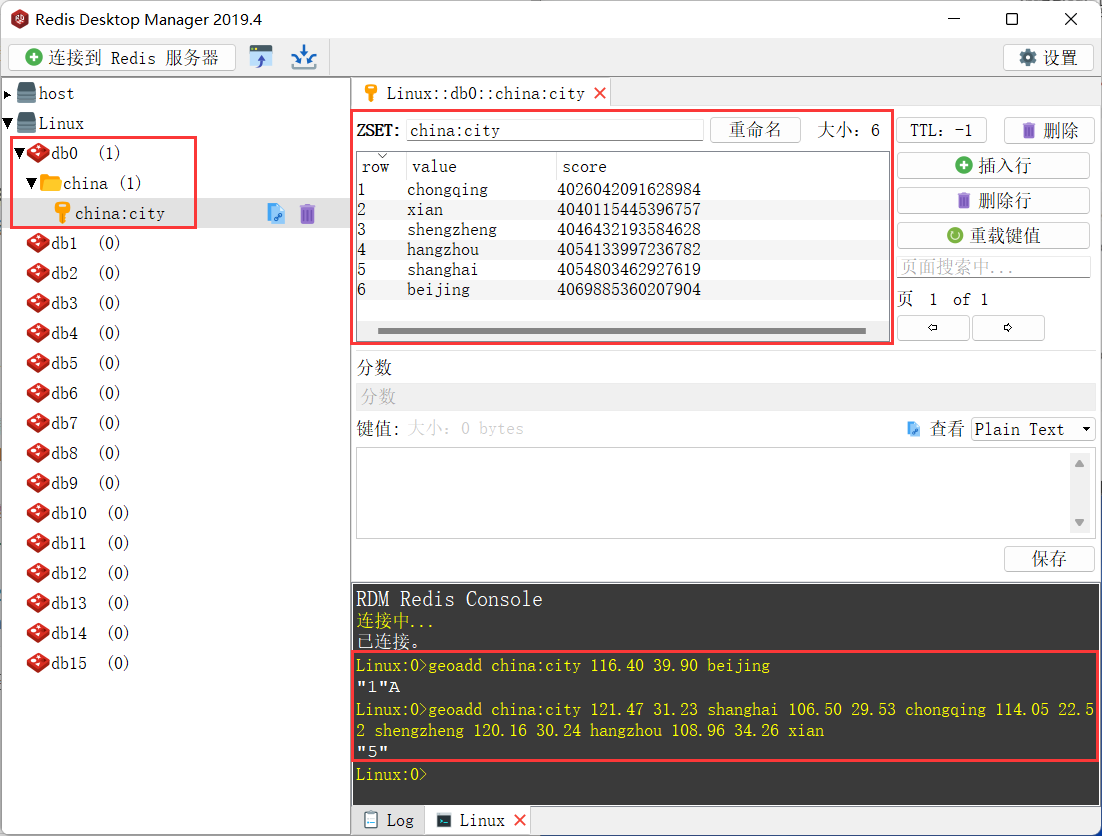
Task: Click the RDM app logo in title bar
Action: [18, 19]
